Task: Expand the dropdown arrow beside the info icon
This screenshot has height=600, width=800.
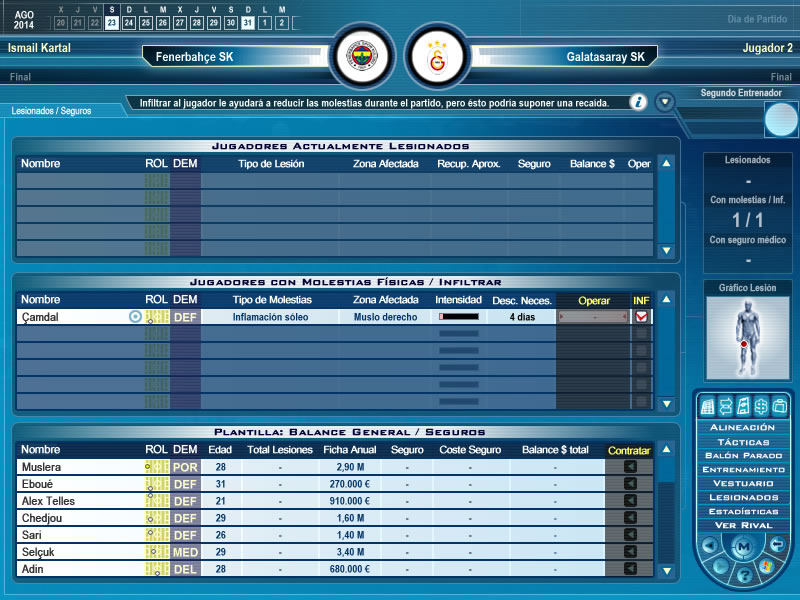Action: click(x=665, y=102)
